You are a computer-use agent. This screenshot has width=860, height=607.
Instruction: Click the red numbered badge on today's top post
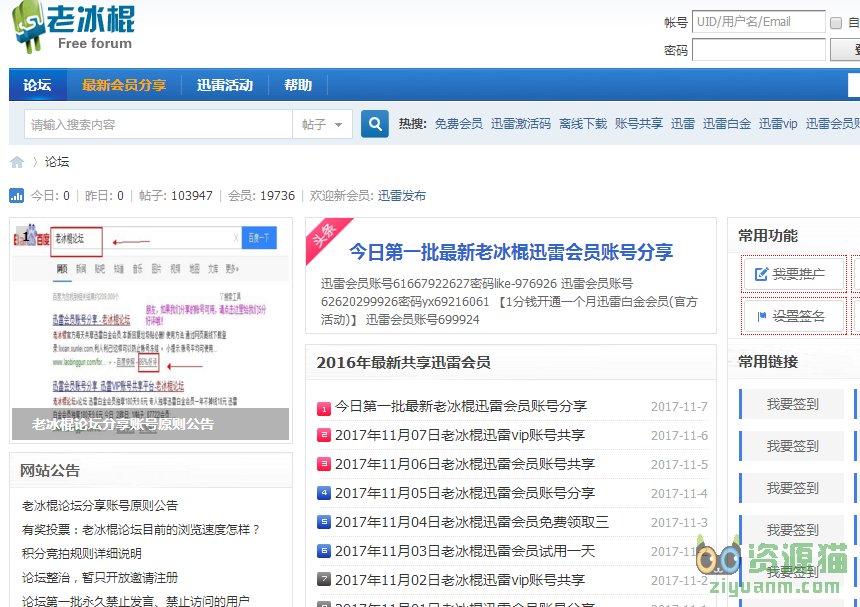click(326, 406)
